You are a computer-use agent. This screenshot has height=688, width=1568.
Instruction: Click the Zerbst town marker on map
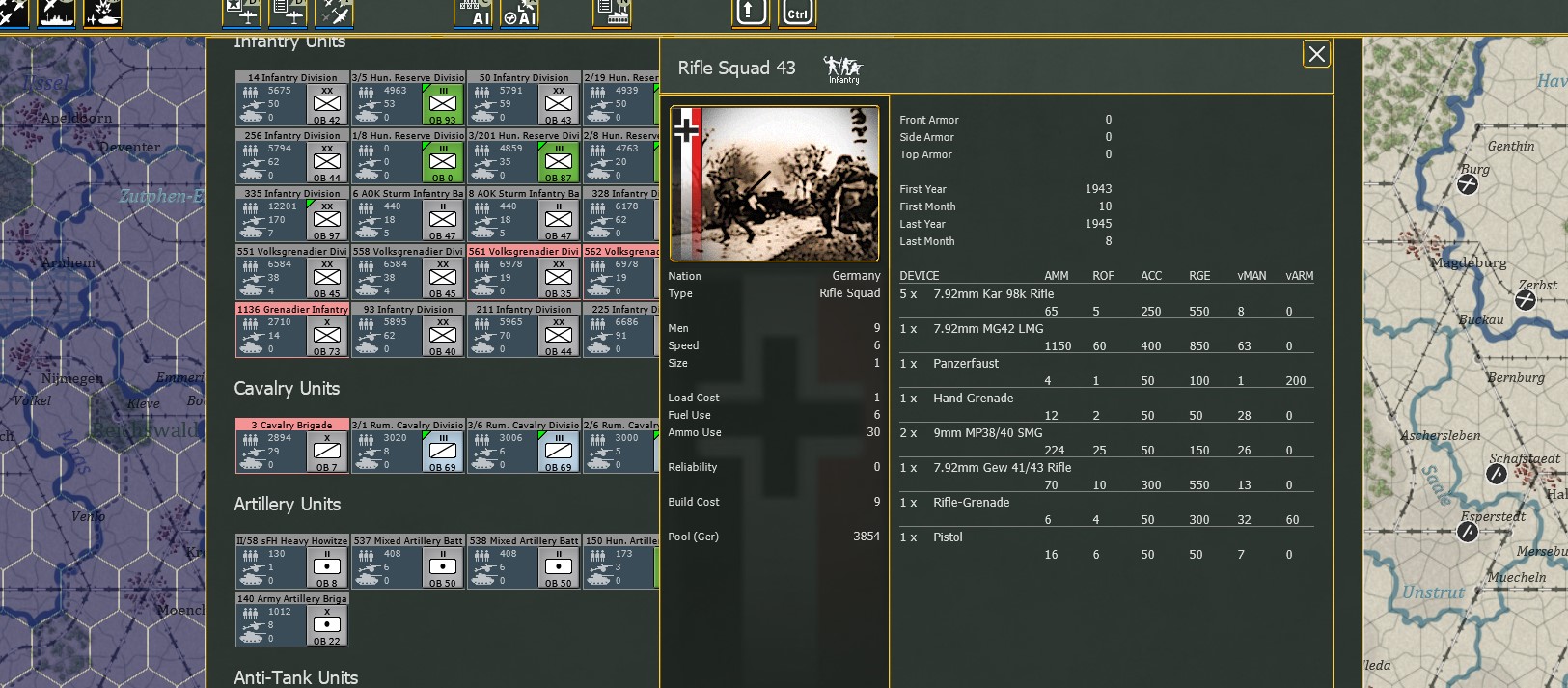coord(1526,300)
